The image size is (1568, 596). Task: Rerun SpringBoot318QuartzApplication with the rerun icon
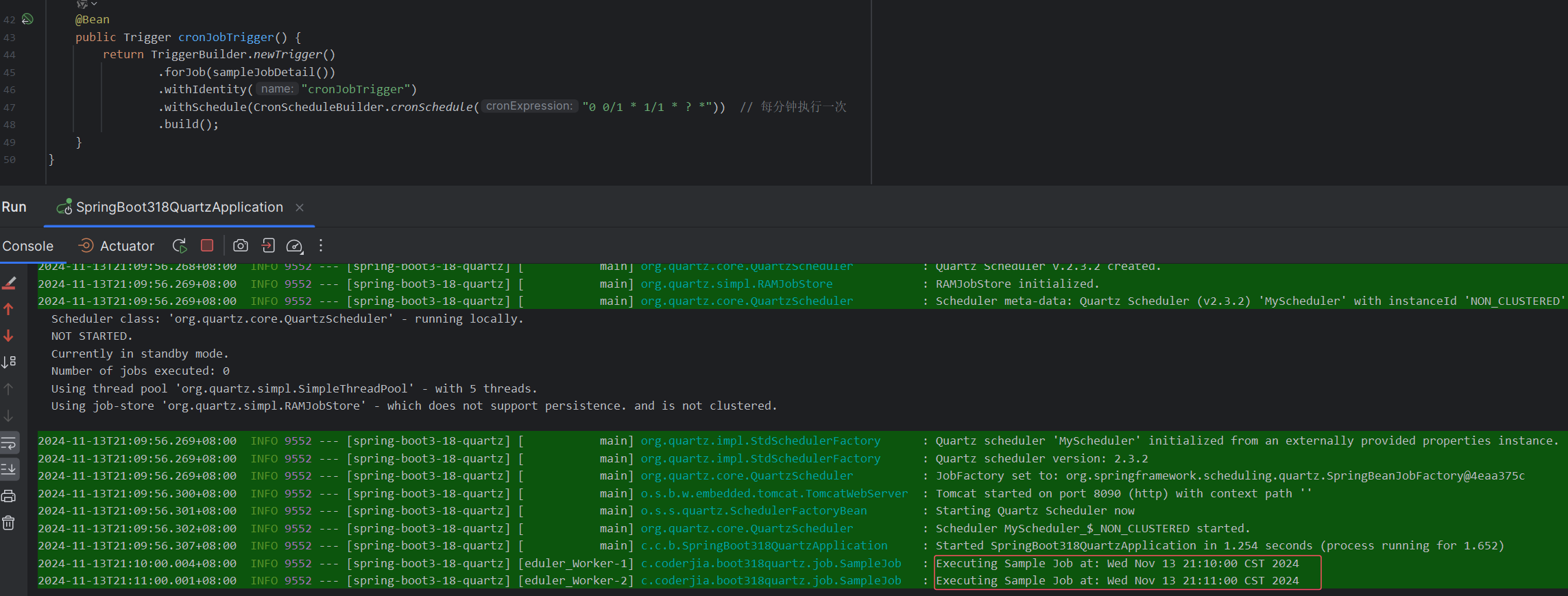180,246
